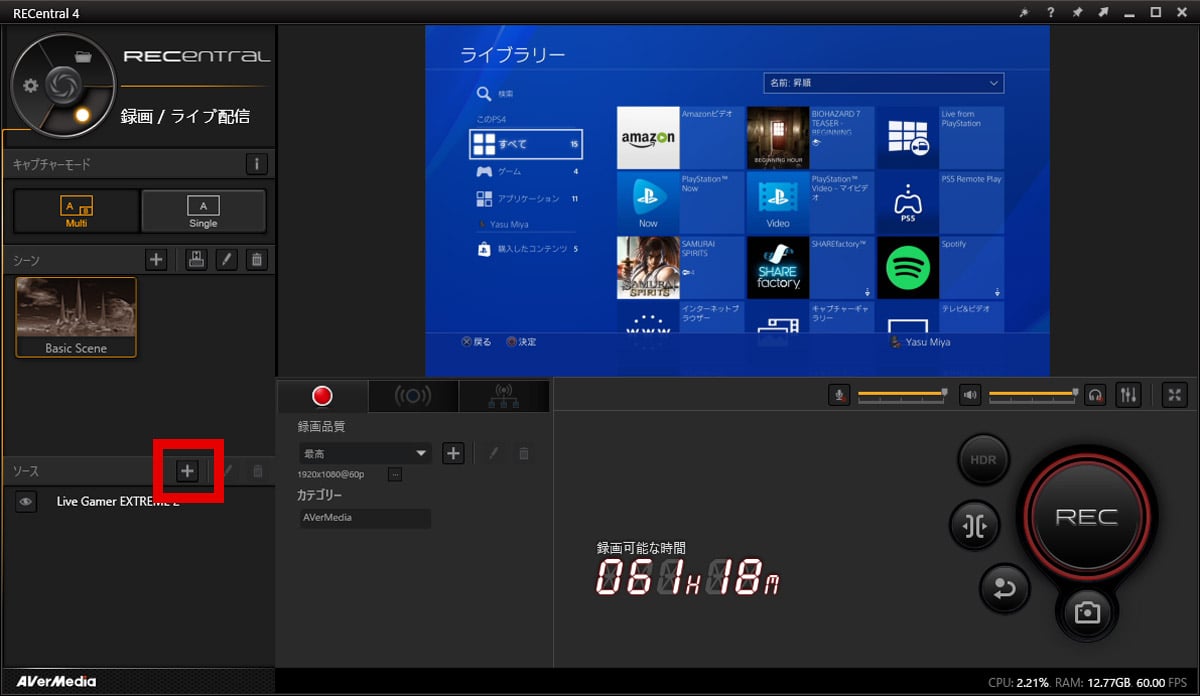Adjust the speaker volume slider
The image size is (1200, 696).
pyautogui.click(x=1032, y=395)
